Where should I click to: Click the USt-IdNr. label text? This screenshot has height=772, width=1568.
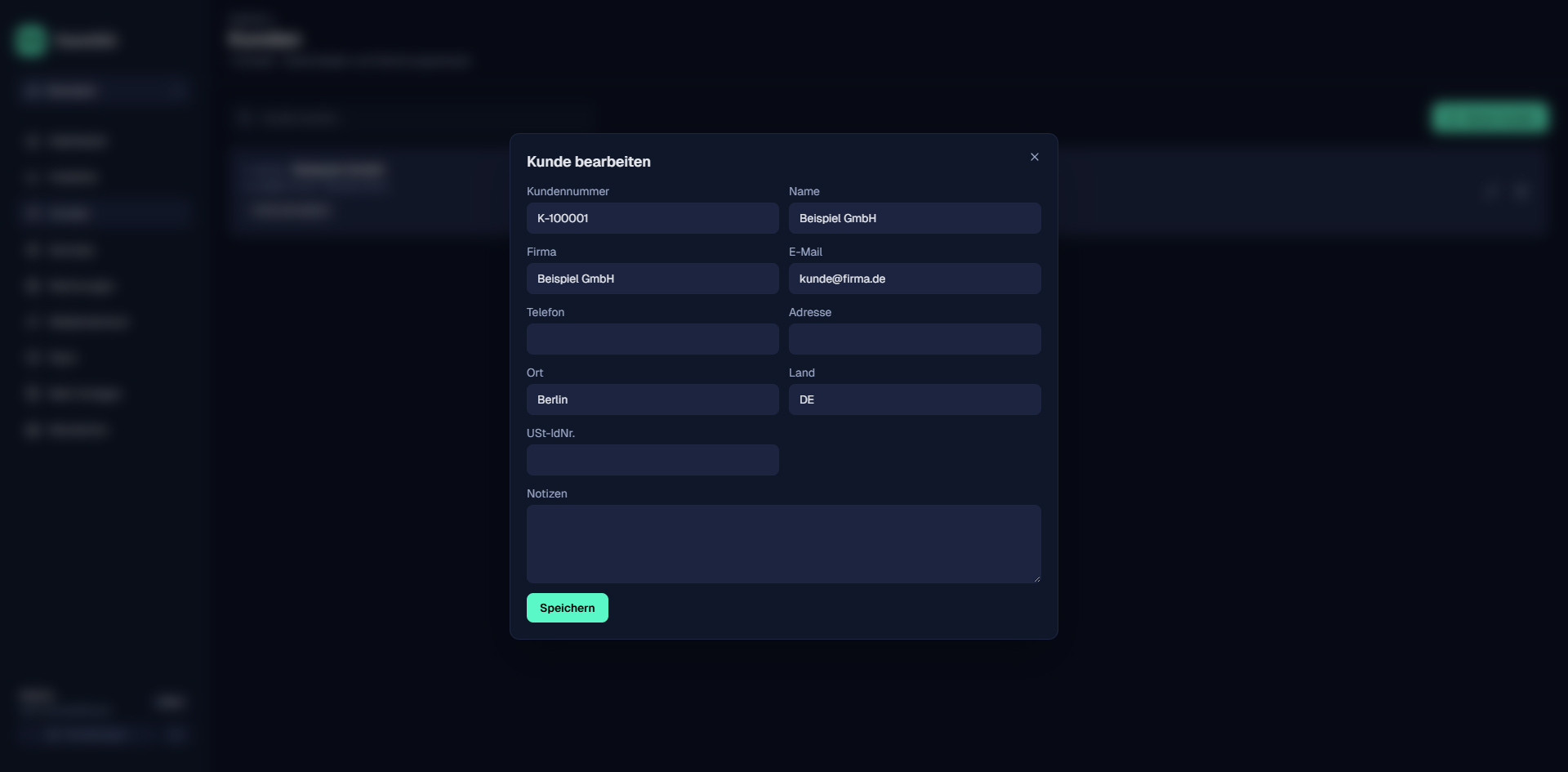[550, 433]
